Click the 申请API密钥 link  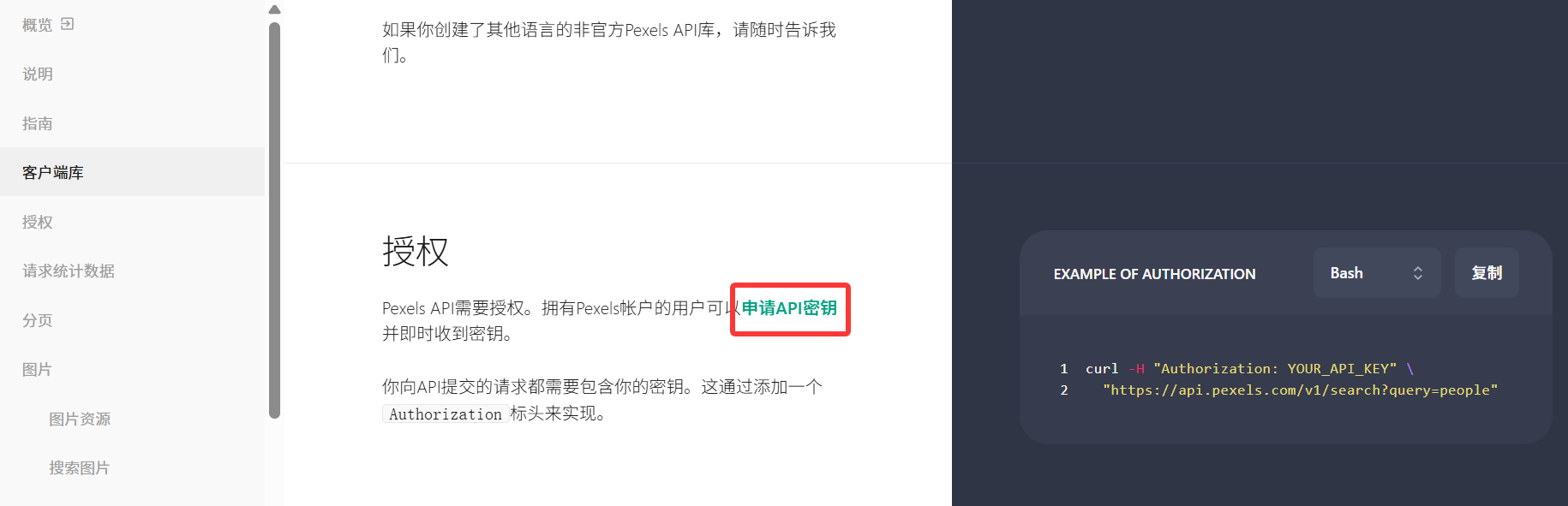[x=789, y=308]
